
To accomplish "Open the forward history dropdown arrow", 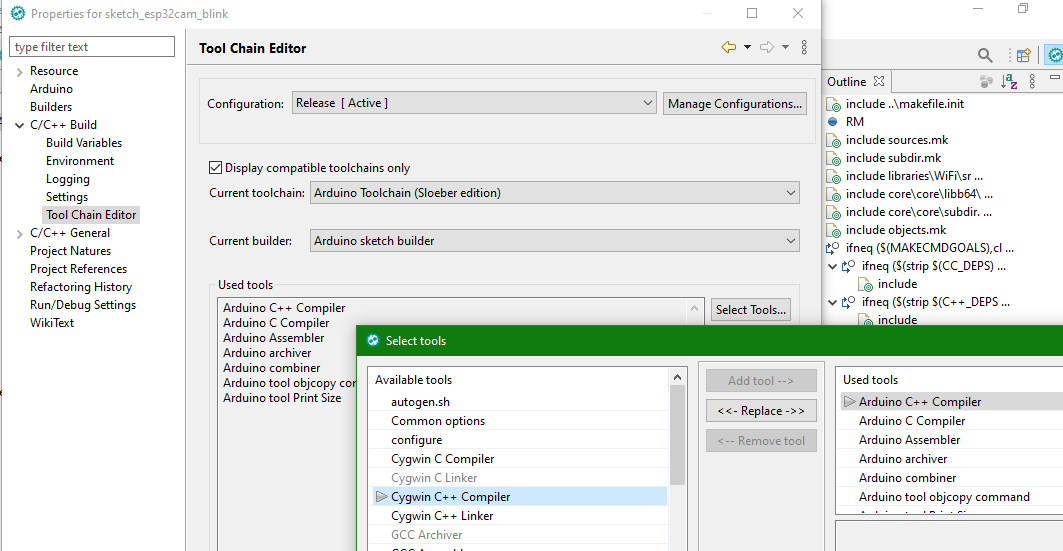I will click(x=785, y=47).
